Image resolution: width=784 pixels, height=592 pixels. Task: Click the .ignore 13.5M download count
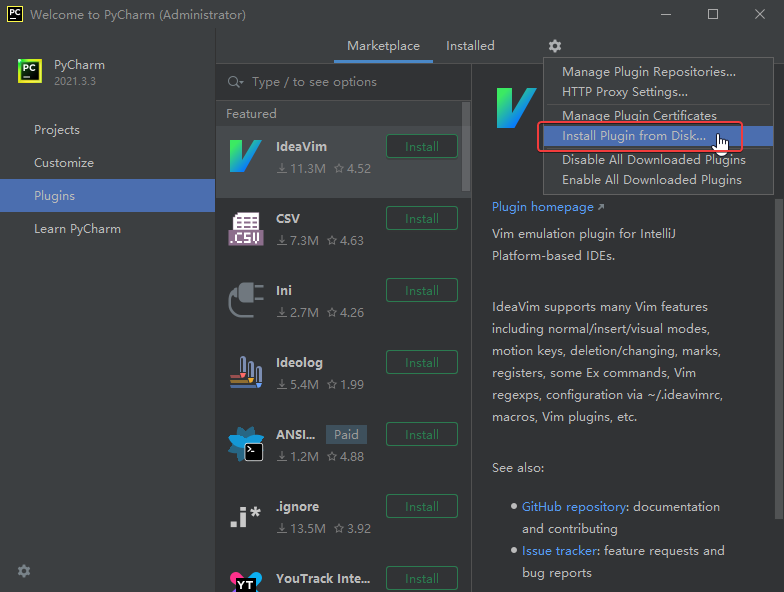pyautogui.click(x=302, y=528)
